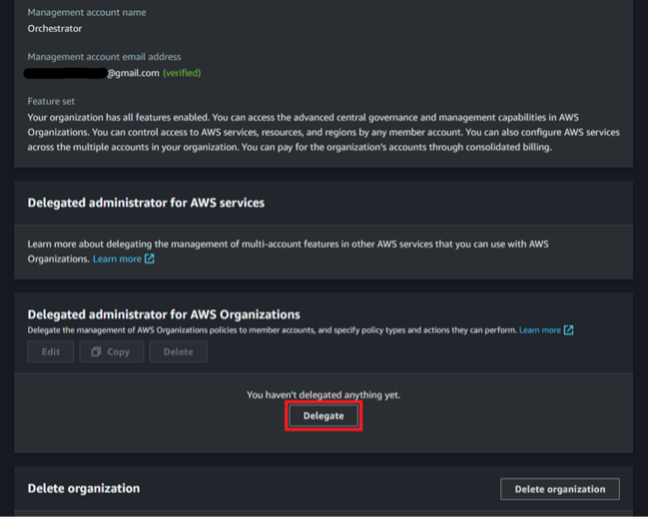Image resolution: width=650 pixels, height=518 pixels.
Task: Click external link icon after Organizations Learn more
Action: [568, 330]
